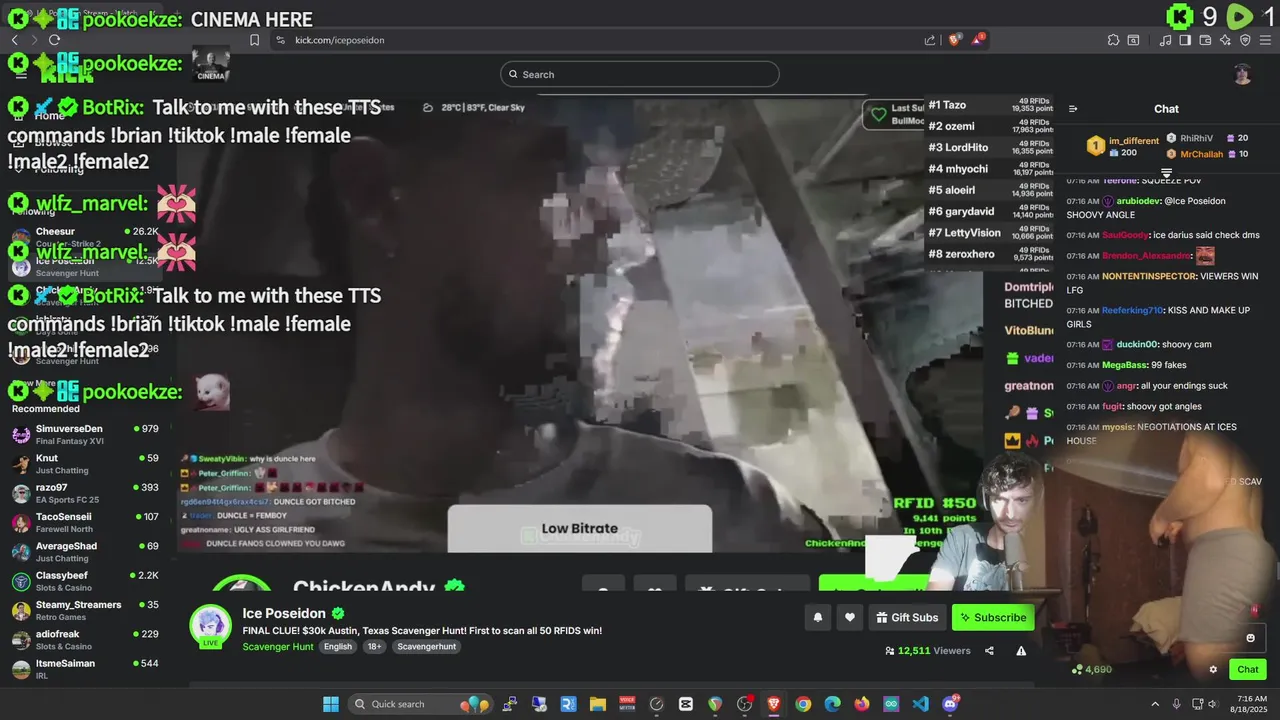This screenshot has width=1280, height=720.
Task: Click the share page icon in address bar
Action: (x=930, y=40)
